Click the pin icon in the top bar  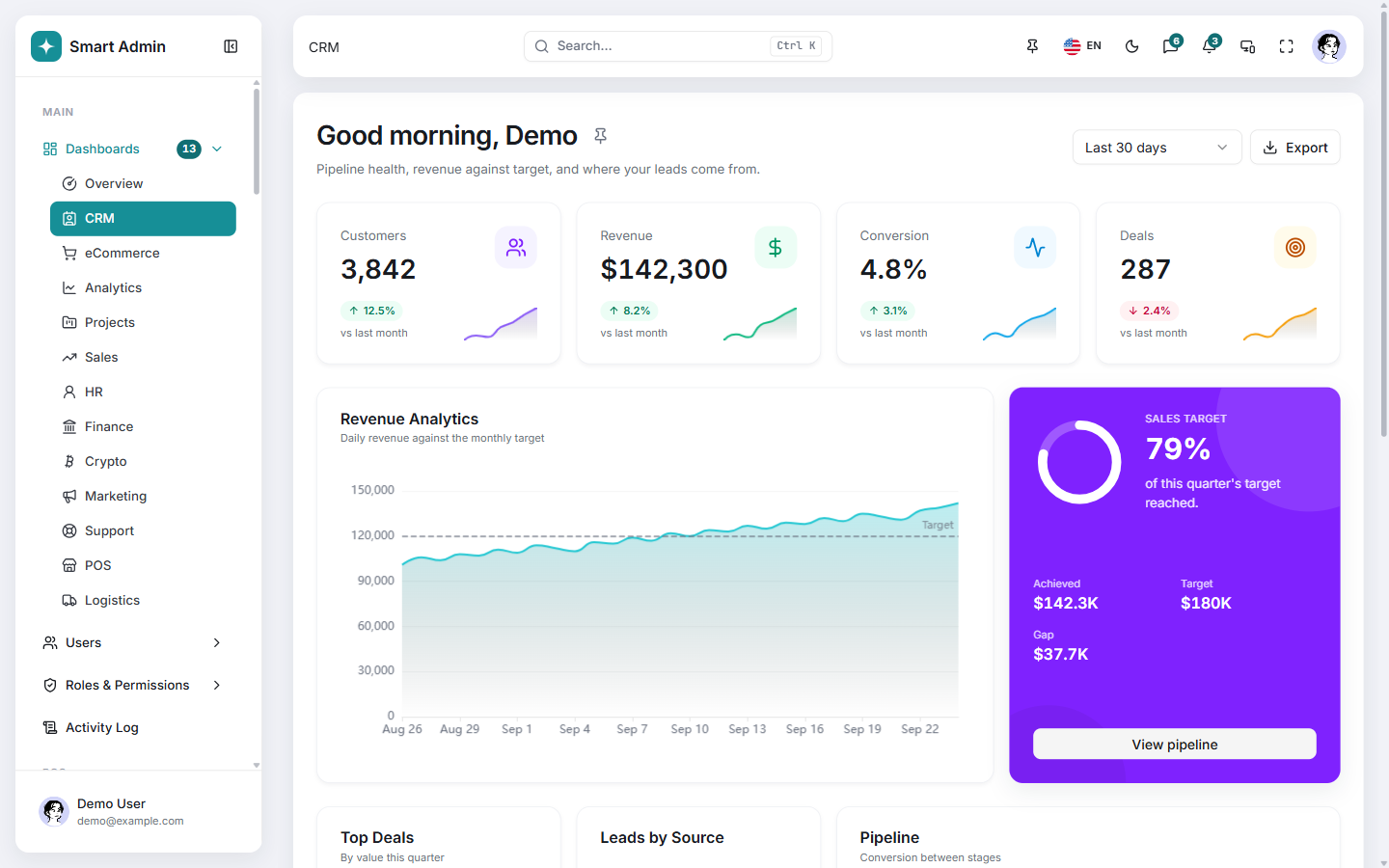tap(1032, 46)
